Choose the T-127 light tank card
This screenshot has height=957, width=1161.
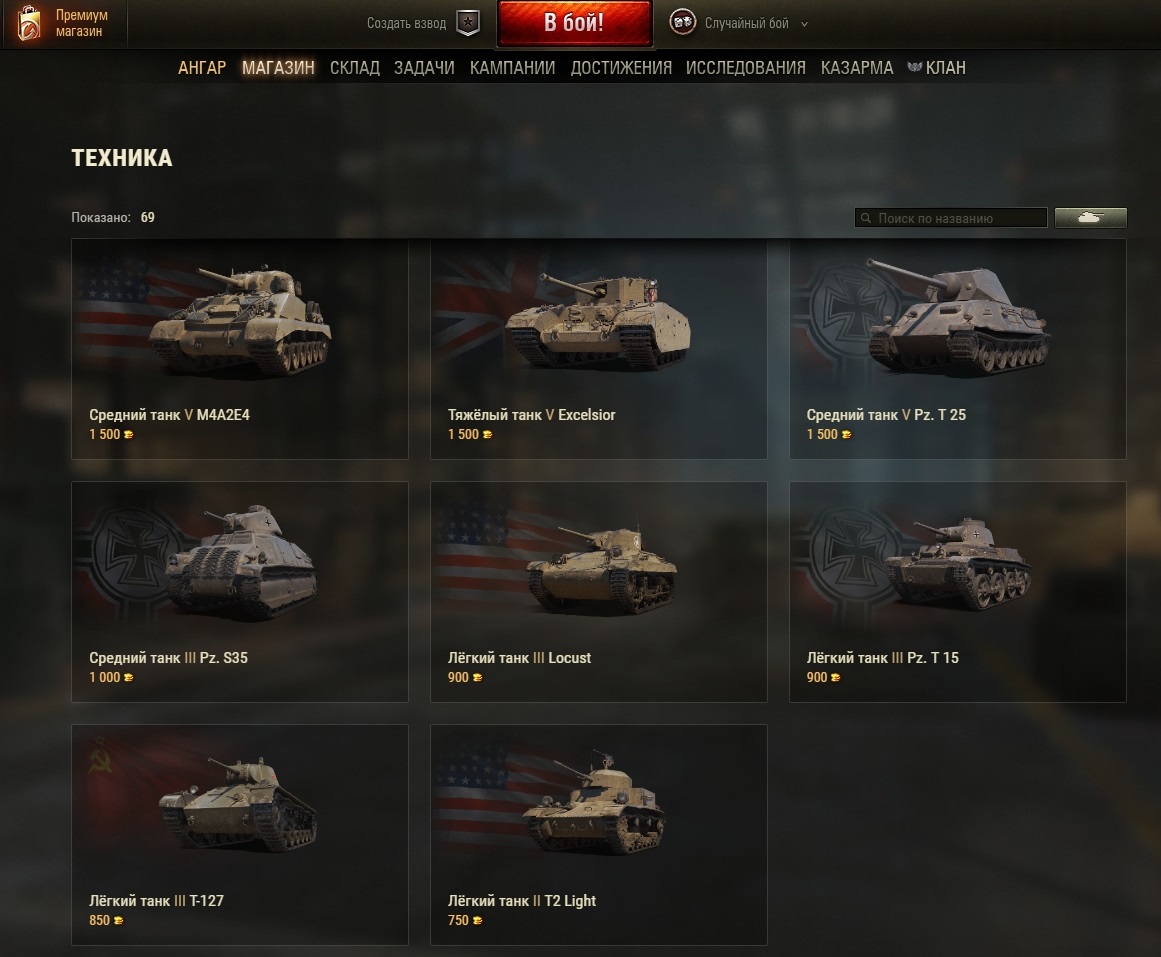(240, 835)
